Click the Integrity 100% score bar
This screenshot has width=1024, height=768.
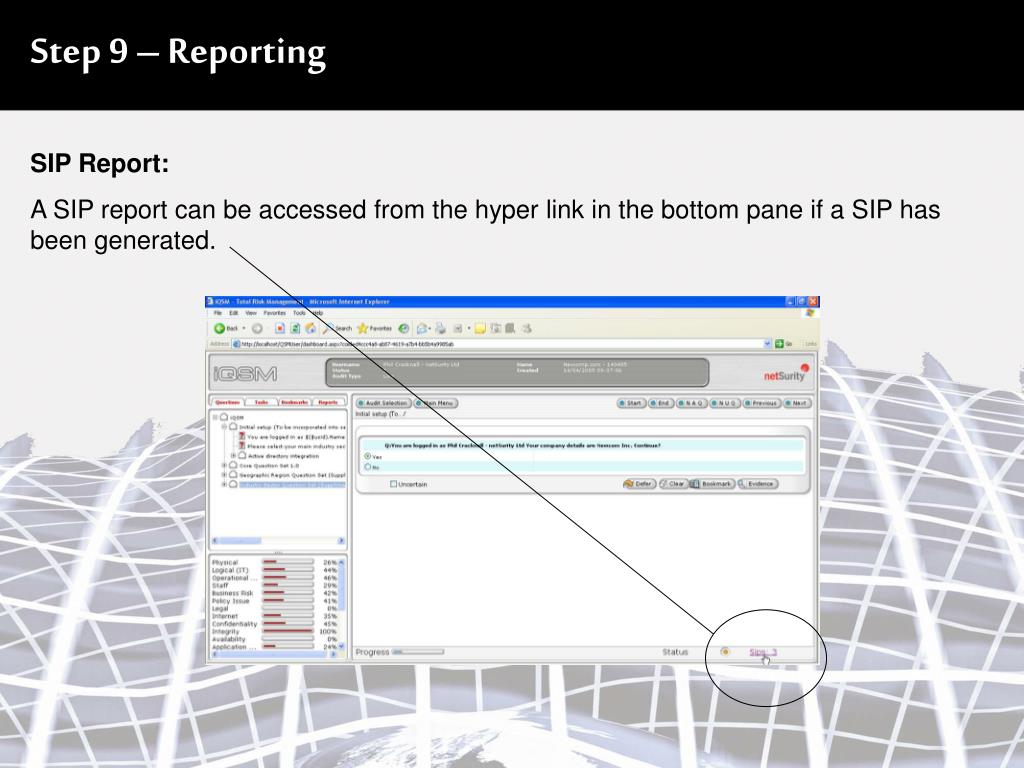pyautogui.click(x=288, y=631)
